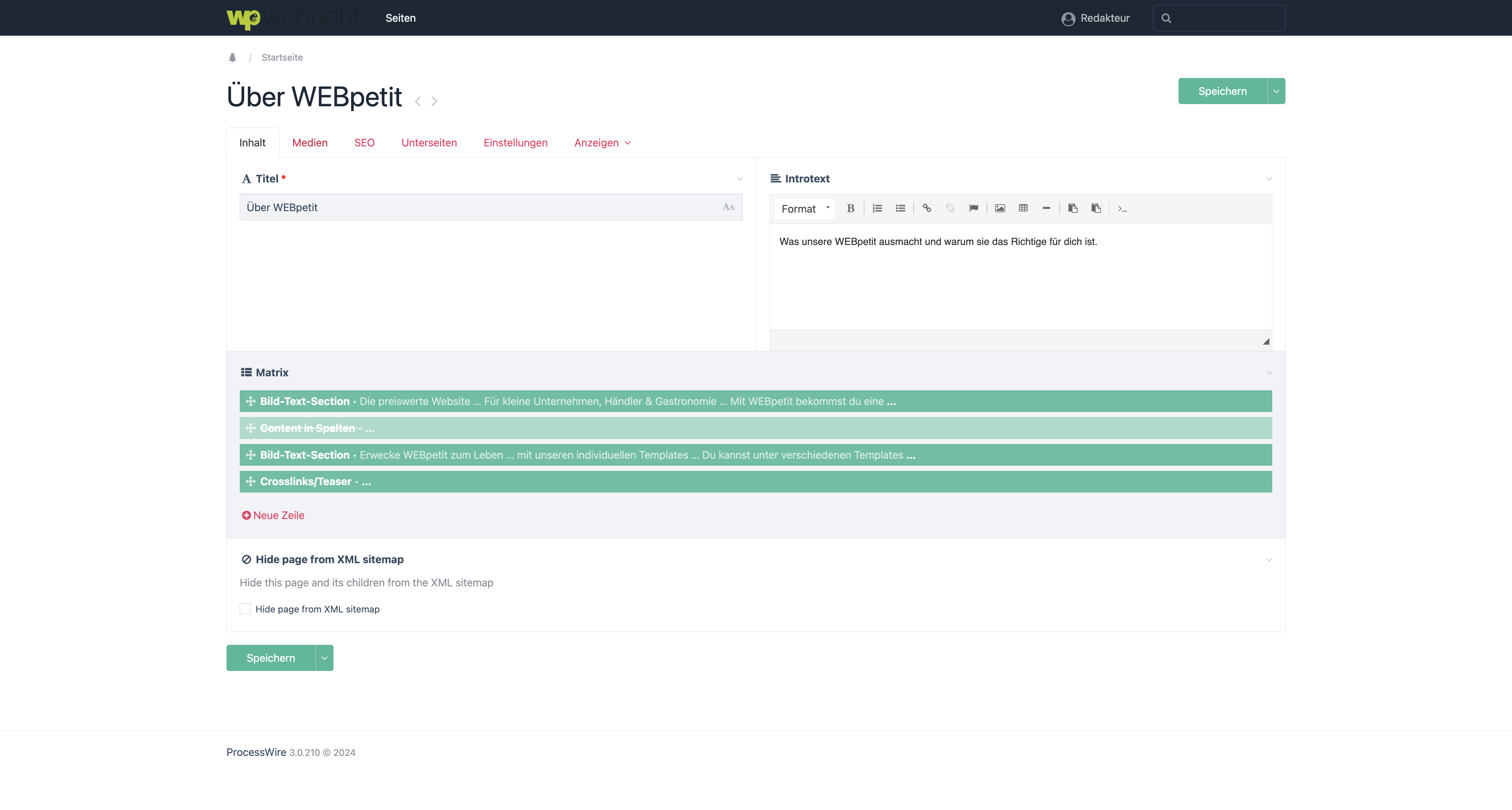1512x810 pixels.
Task: Click the Neue Zeile link
Action: pyautogui.click(x=279, y=515)
